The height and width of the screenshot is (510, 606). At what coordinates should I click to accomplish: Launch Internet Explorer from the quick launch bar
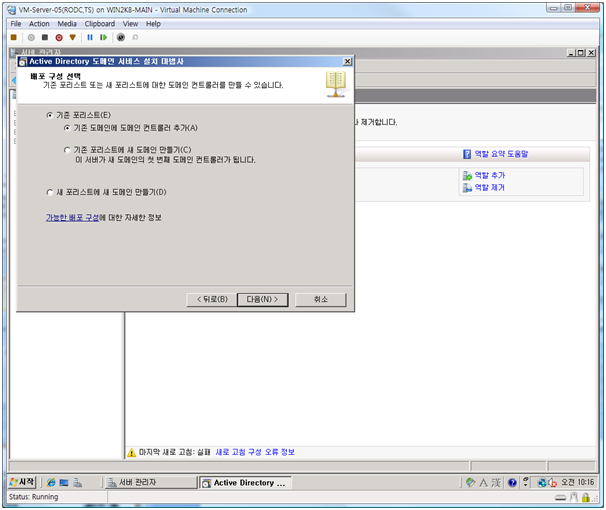coord(51,483)
